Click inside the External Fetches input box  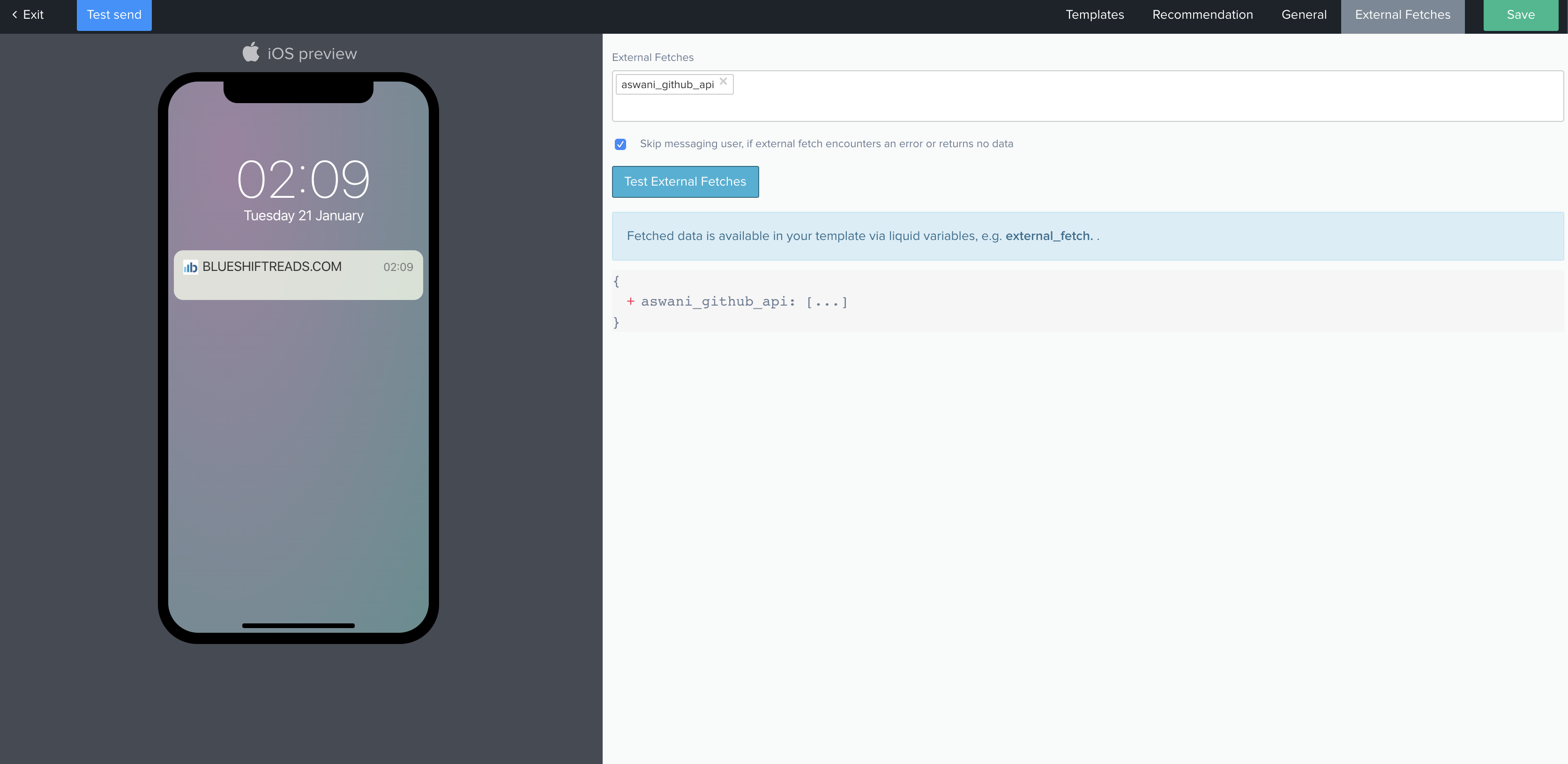pos(1087,96)
